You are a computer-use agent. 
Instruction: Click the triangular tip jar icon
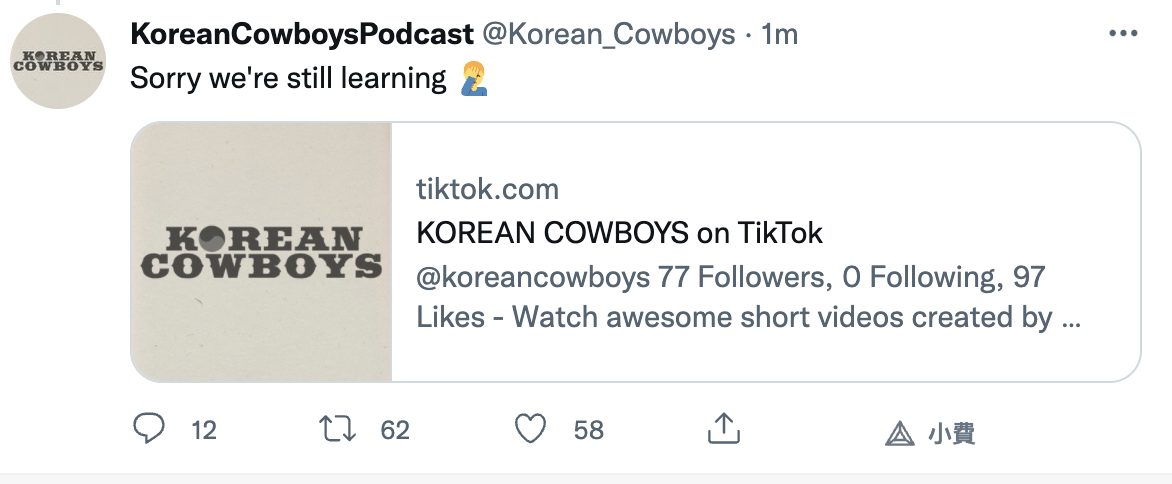click(900, 433)
